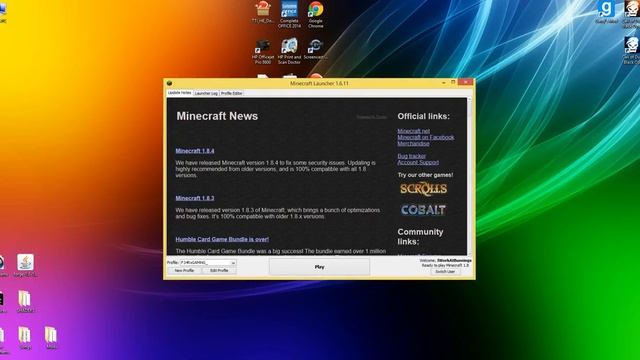
Task: Expand the Profile dropdown
Action: pos(233,263)
